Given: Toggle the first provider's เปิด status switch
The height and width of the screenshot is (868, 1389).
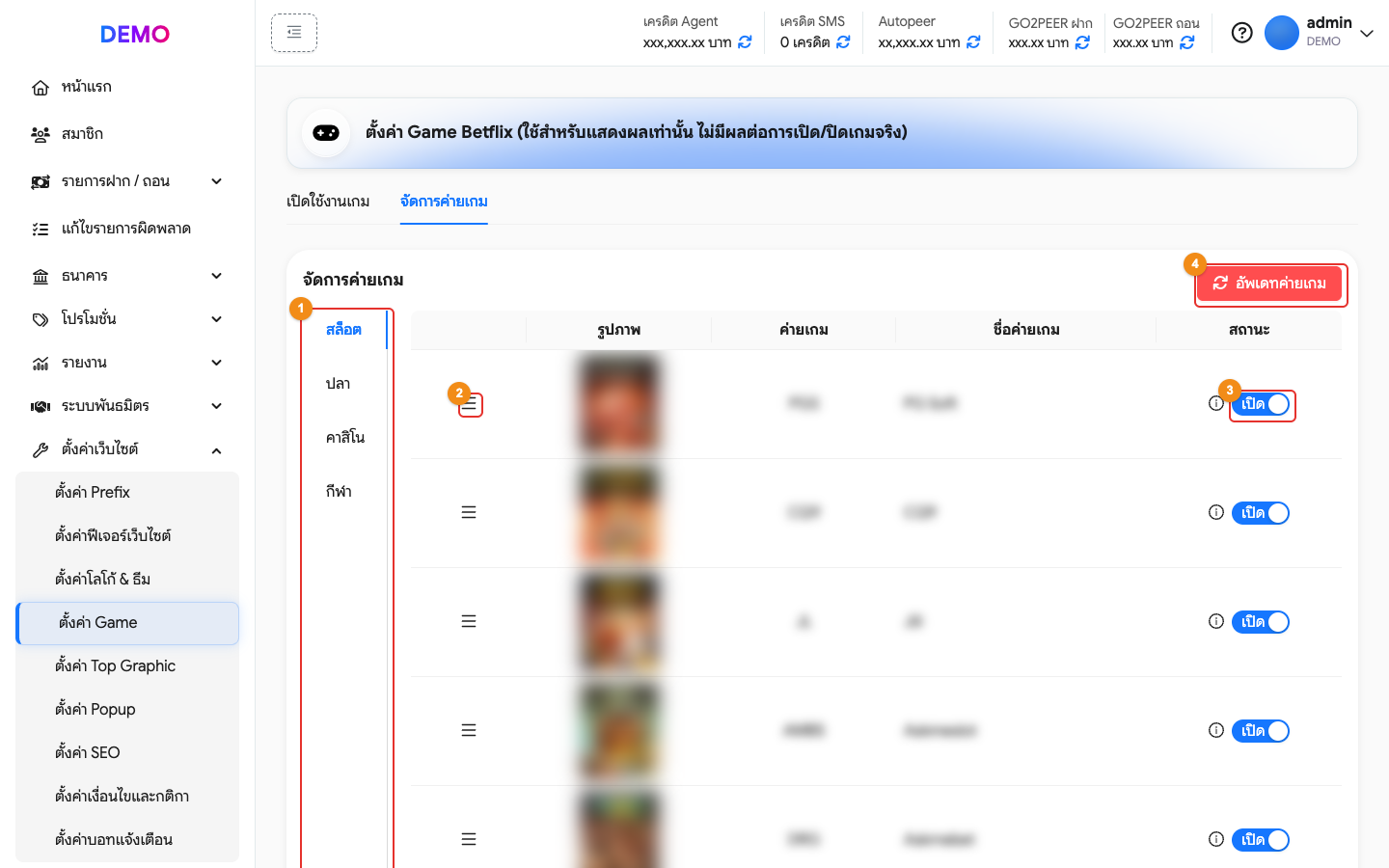Looking at the screenshot, I should click(1261, 404).
